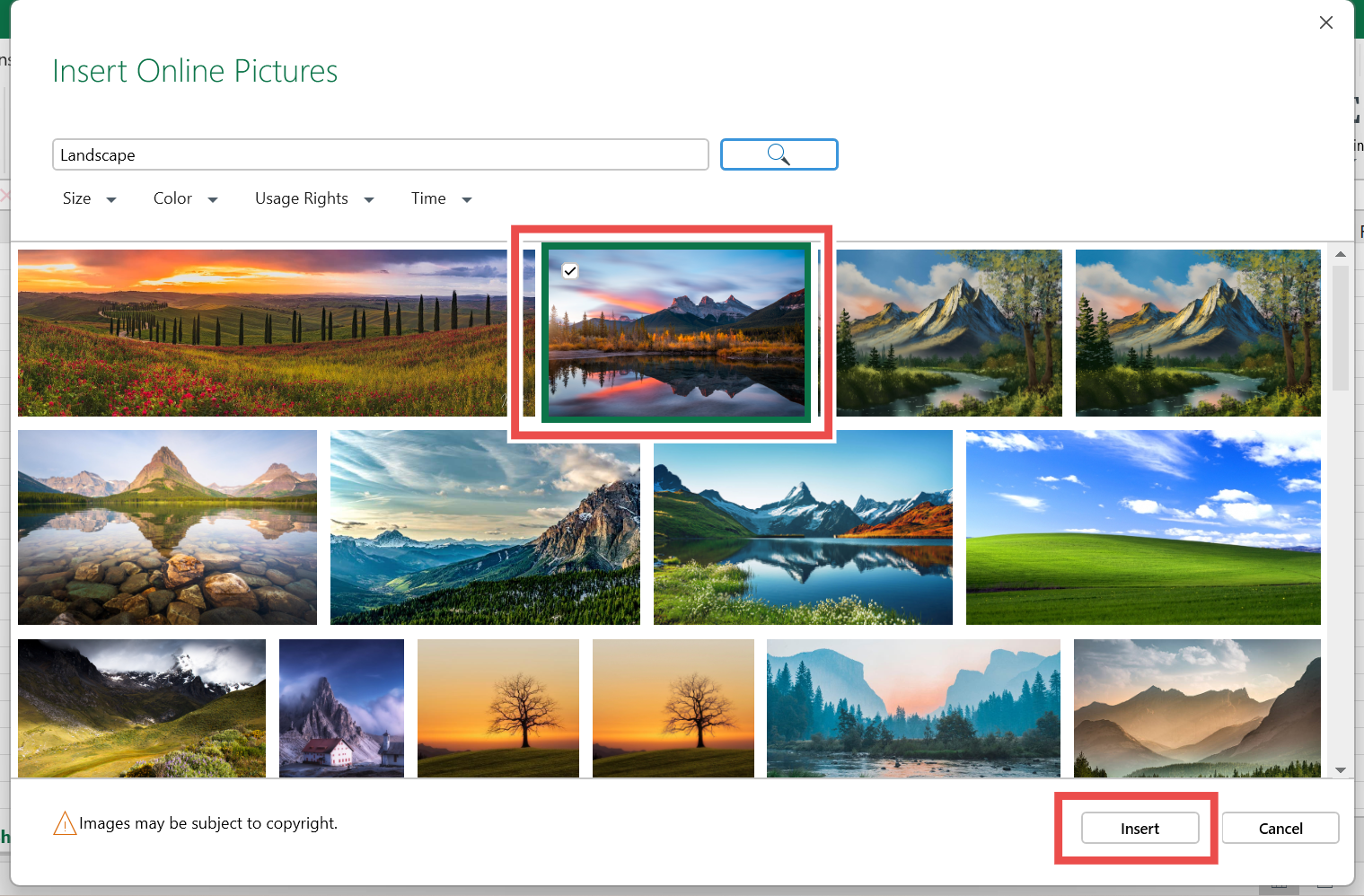Screen dimensions: 1364x896
Task: Click the Landscape search text field
Action: click(x=380, y=154)
